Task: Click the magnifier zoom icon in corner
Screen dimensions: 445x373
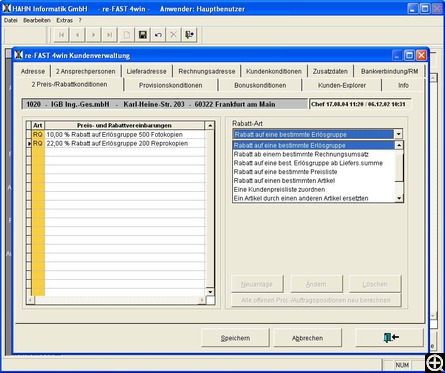Action: pos(435,362)
